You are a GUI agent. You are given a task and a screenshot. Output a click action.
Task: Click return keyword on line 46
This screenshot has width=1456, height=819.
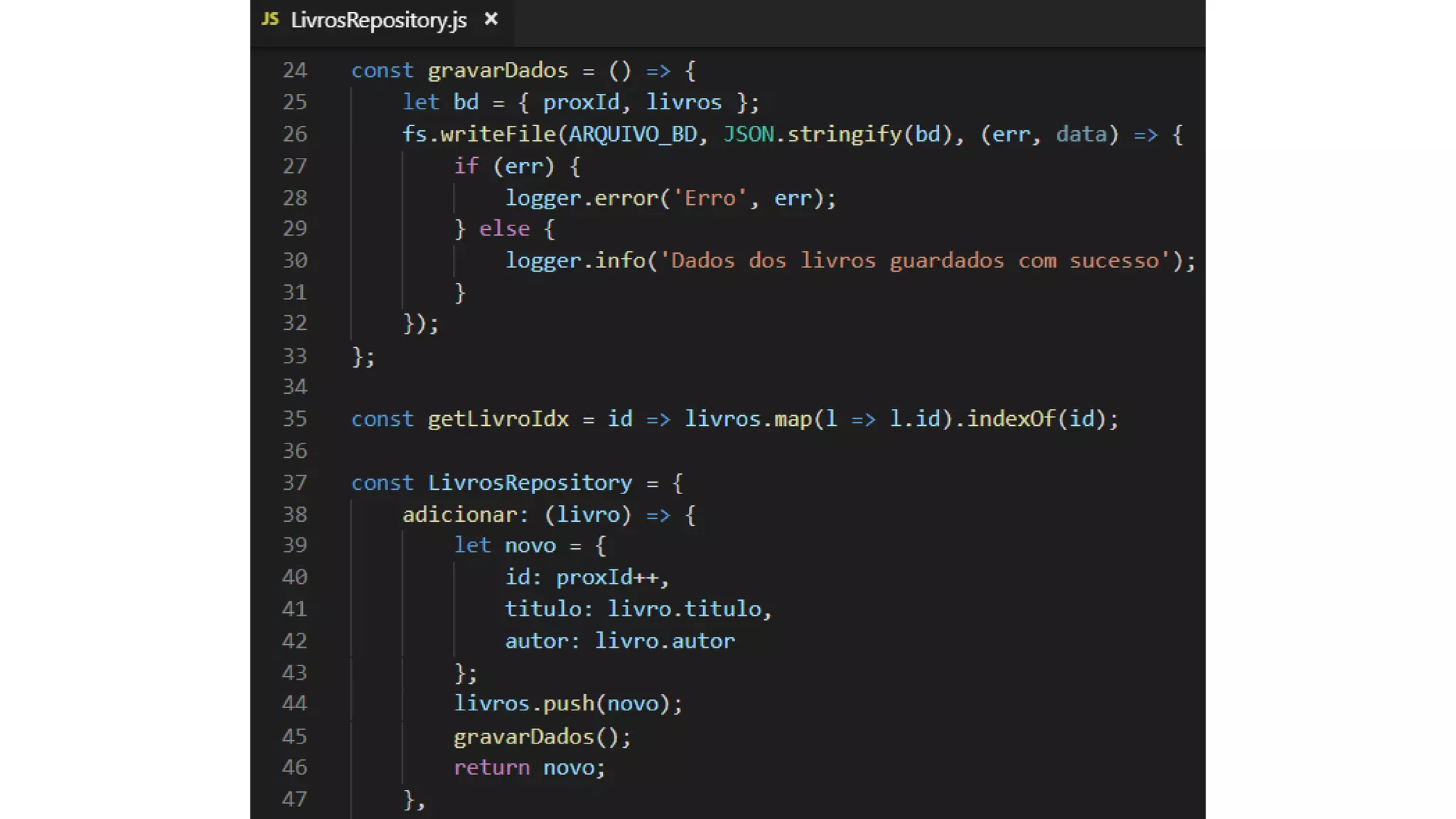click(x=491, y=768)
